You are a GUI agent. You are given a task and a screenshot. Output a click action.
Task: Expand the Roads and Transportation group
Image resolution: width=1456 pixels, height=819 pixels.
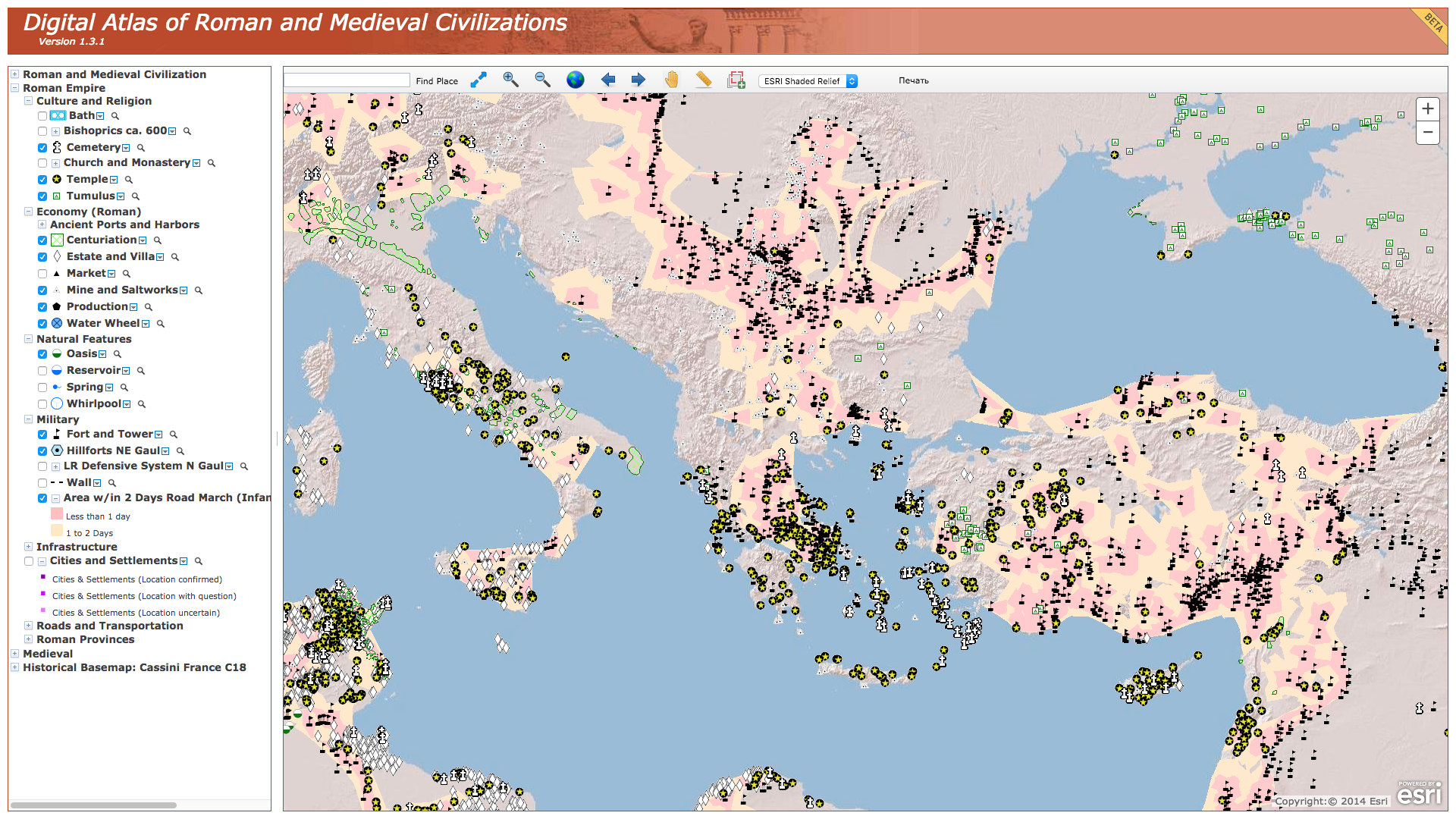pyautogui.click(x=28, y=626)
